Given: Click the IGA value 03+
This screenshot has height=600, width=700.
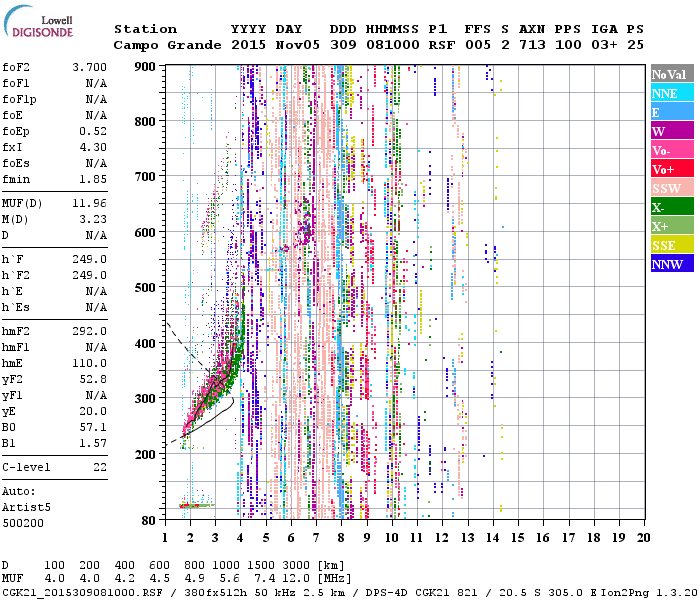Looking at the screenshot, I should click(x=604, y=45).
